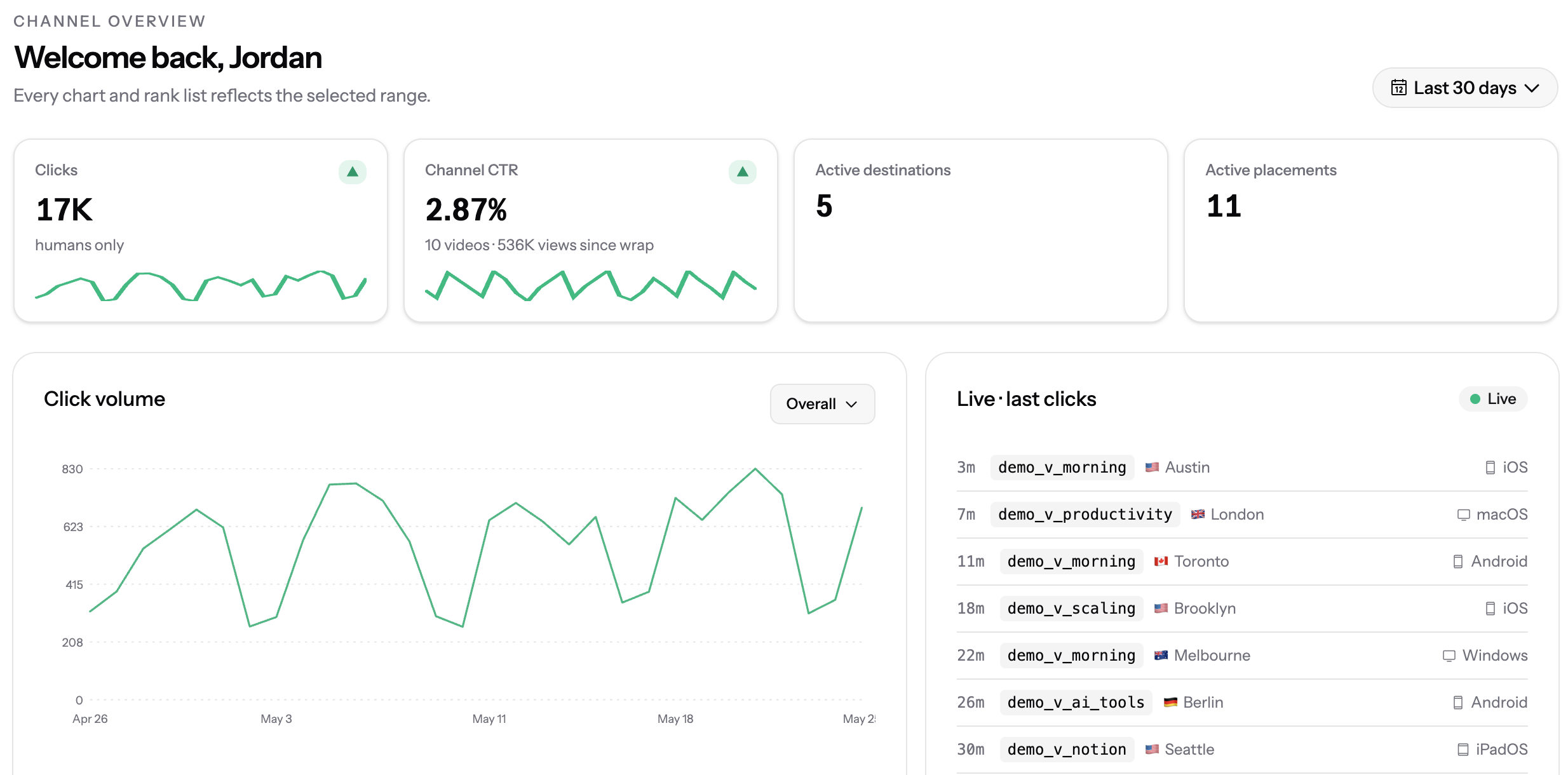
Task: Click the green Live indicator dot
Action: 1475,399
